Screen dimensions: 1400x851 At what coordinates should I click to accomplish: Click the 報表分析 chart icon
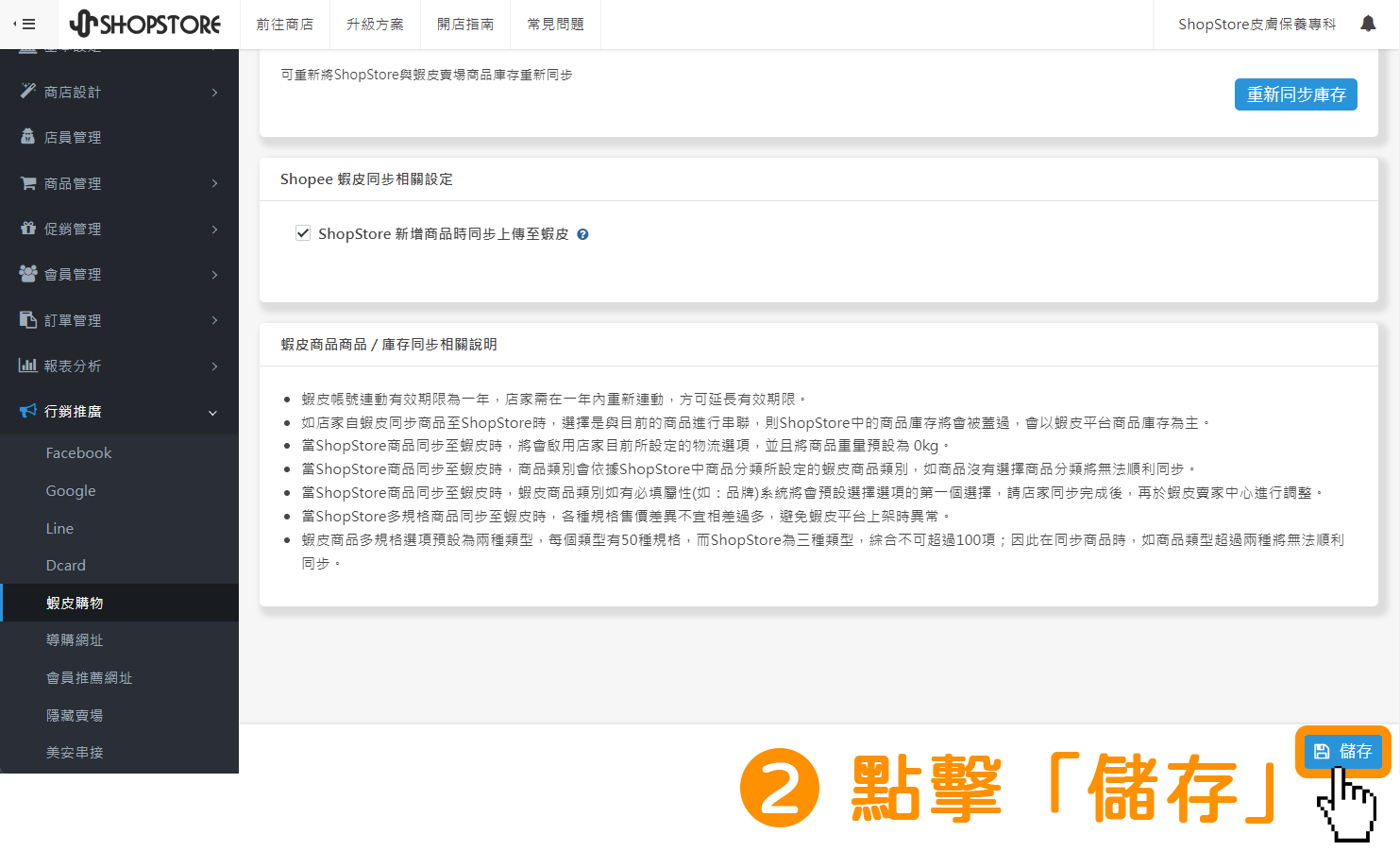(x=28, y=365)
